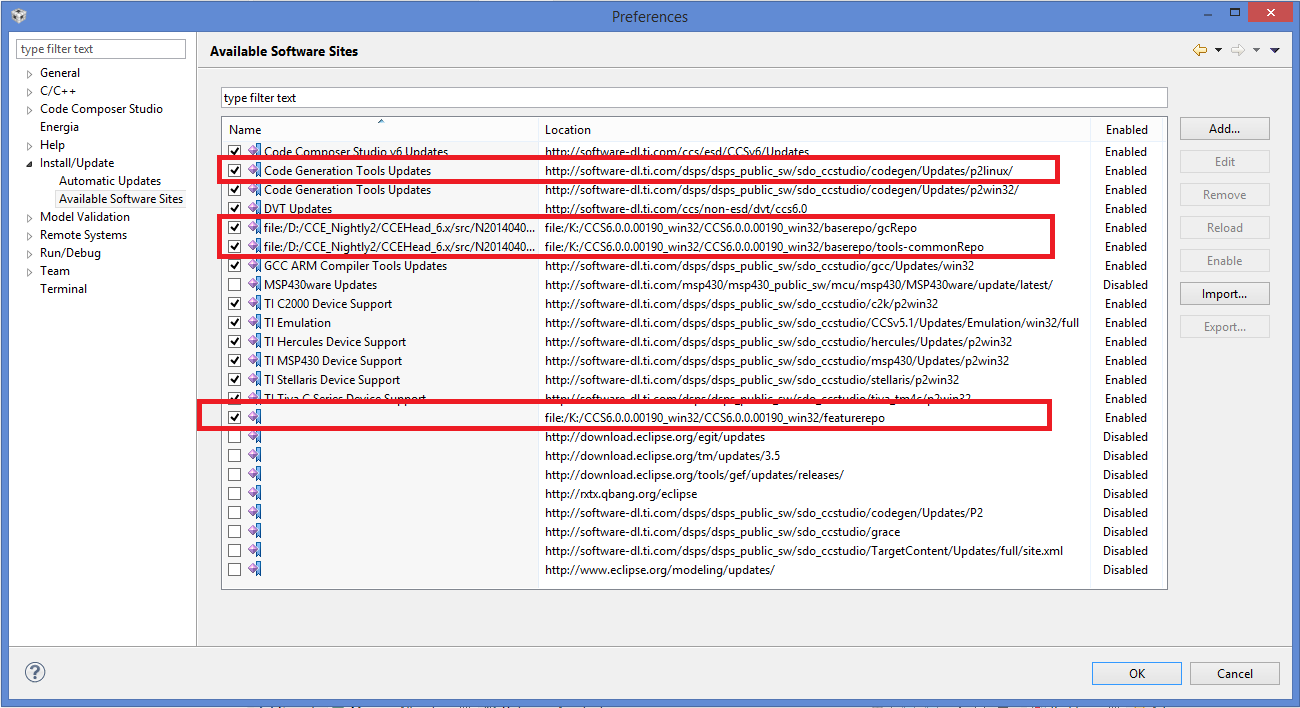Open the Automatic Updates page

click(110, 181)
